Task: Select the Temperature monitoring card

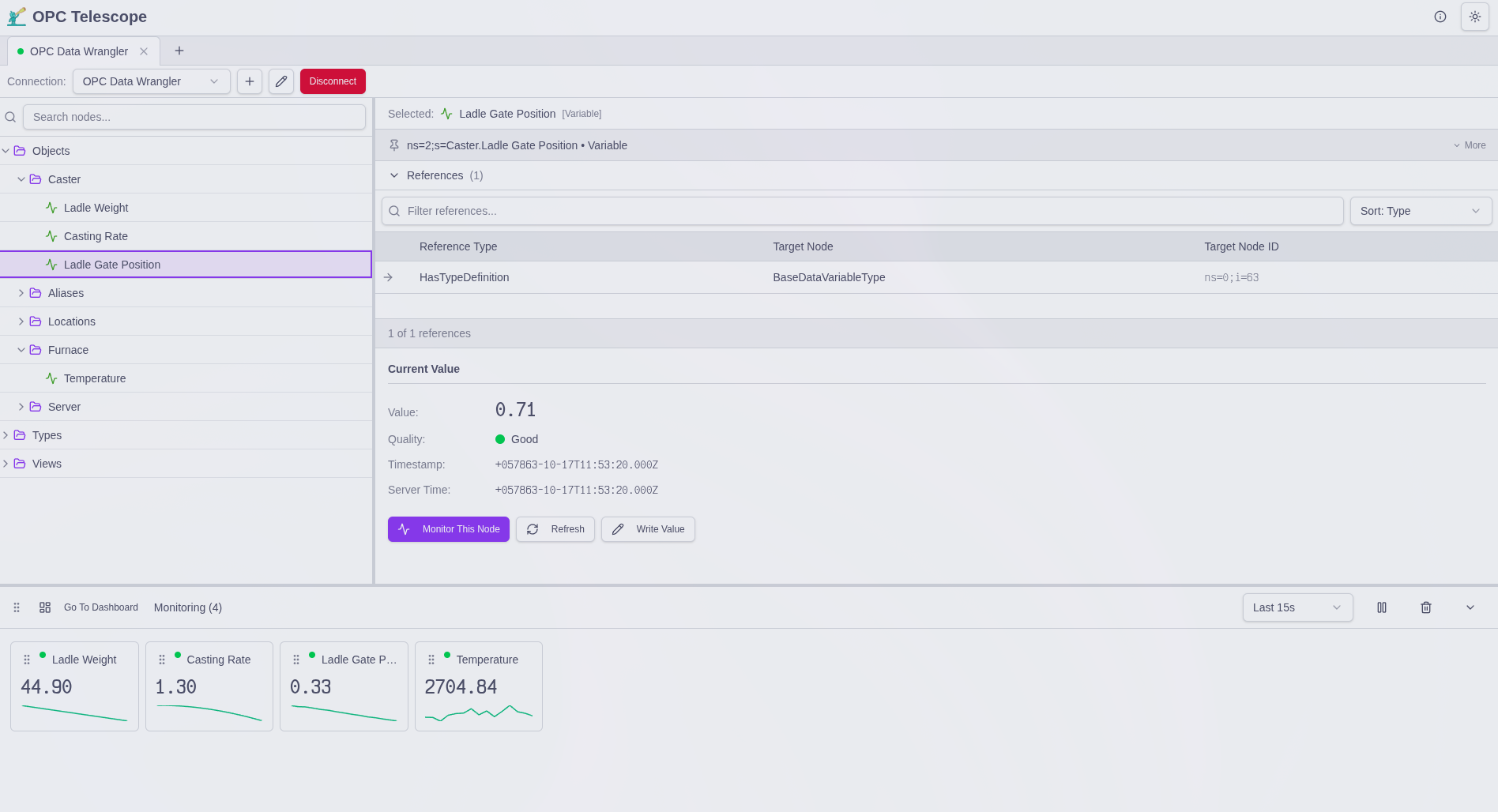Action: pos(478,686)
